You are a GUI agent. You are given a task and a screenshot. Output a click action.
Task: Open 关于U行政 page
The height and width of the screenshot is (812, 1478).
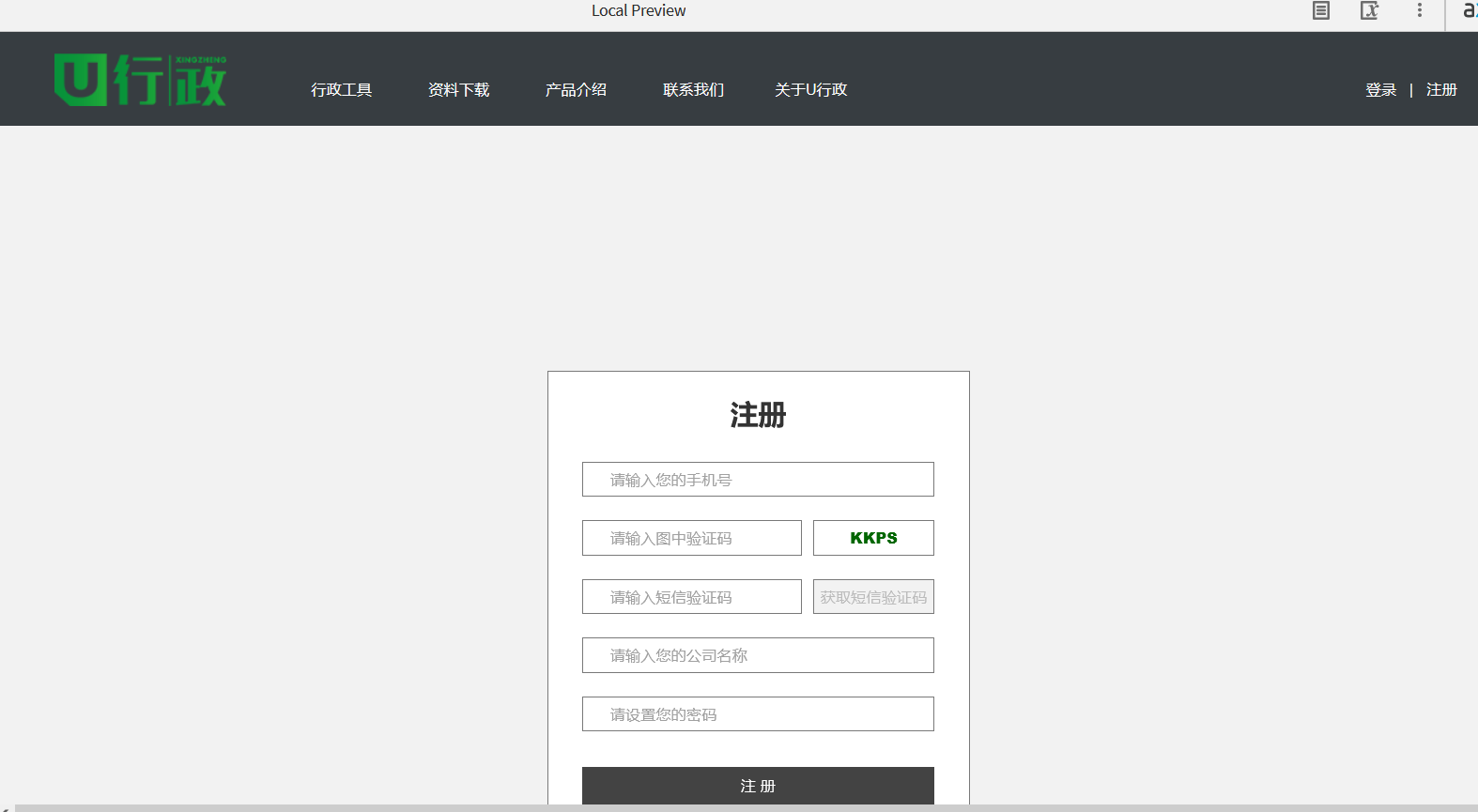(x=811, y=90)
